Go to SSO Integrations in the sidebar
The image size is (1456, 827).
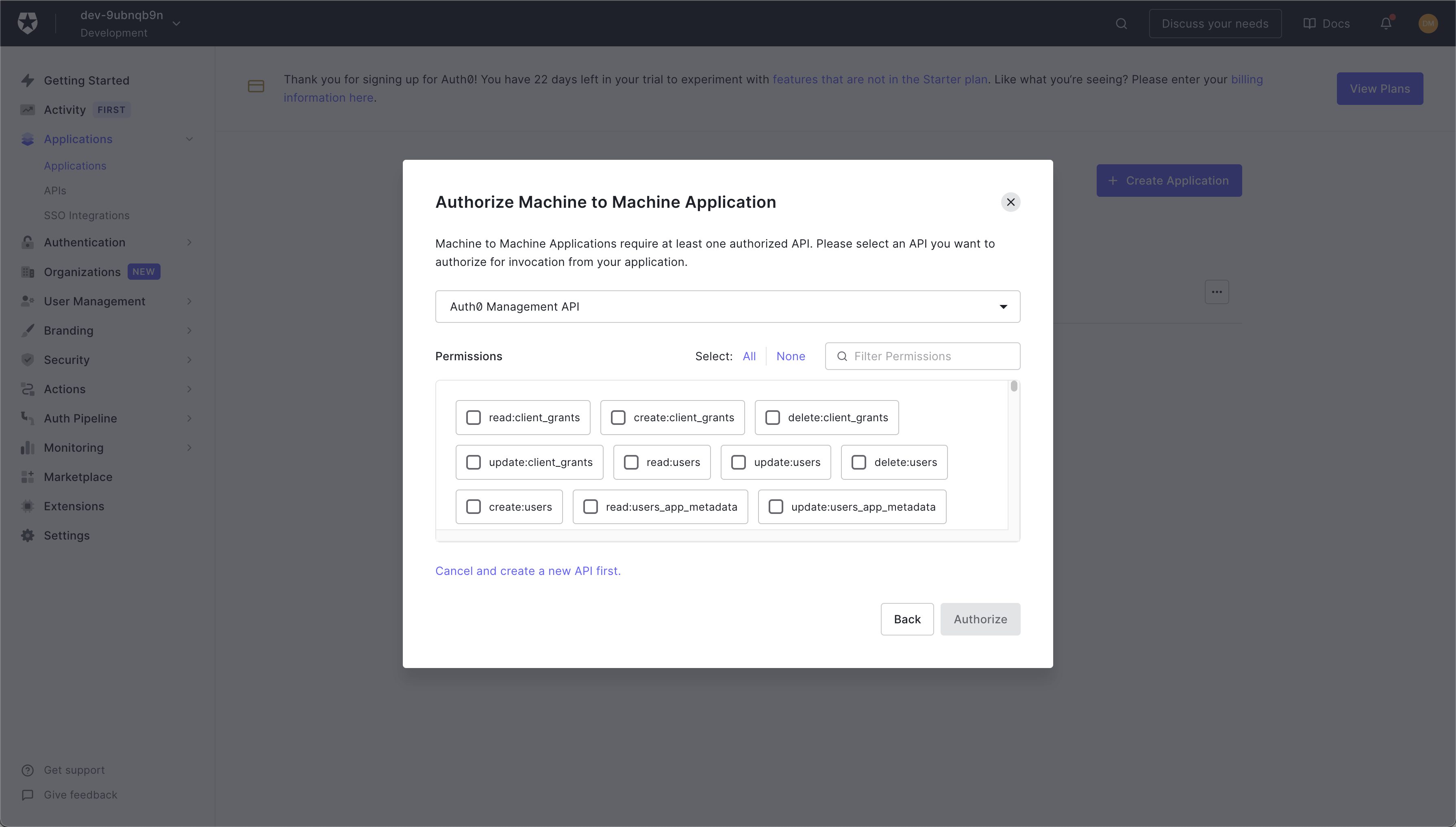click(86, 215)
